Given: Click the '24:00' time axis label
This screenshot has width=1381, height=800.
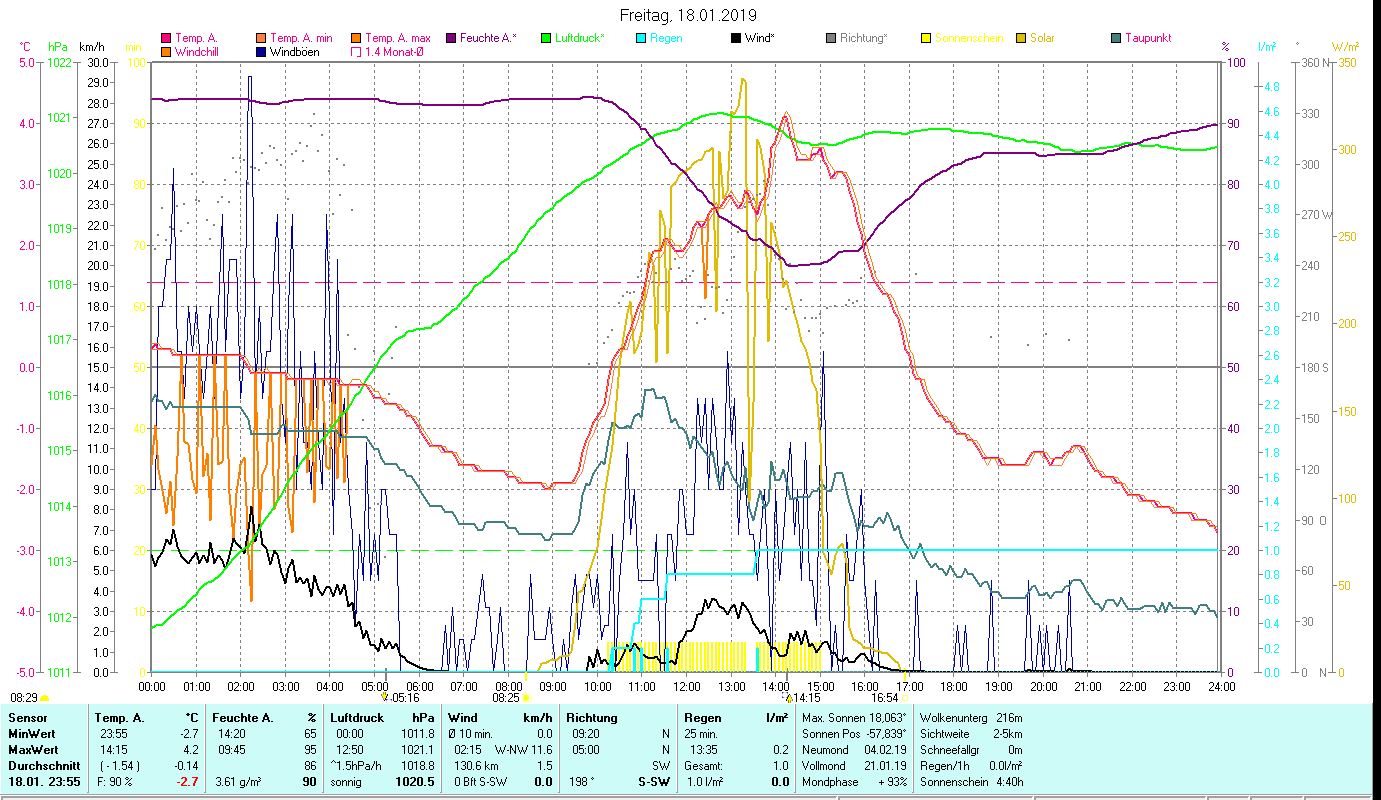Looking at the screenshot, I should point(1222,686).
